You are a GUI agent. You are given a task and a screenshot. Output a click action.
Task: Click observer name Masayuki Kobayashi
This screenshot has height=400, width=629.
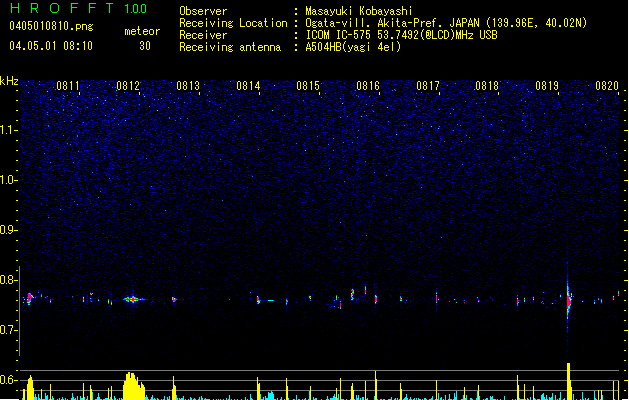[358, 11]
